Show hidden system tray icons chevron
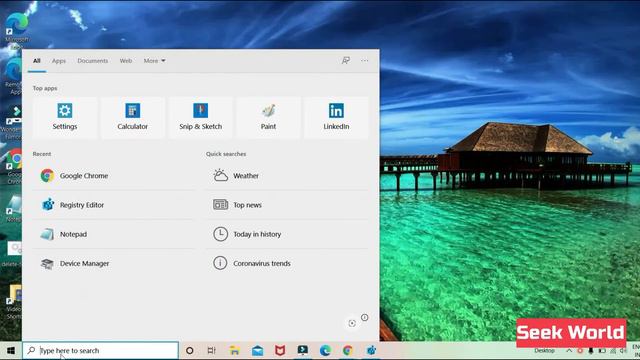The height and width of the screenshot is (360, 640). point(569,351)
